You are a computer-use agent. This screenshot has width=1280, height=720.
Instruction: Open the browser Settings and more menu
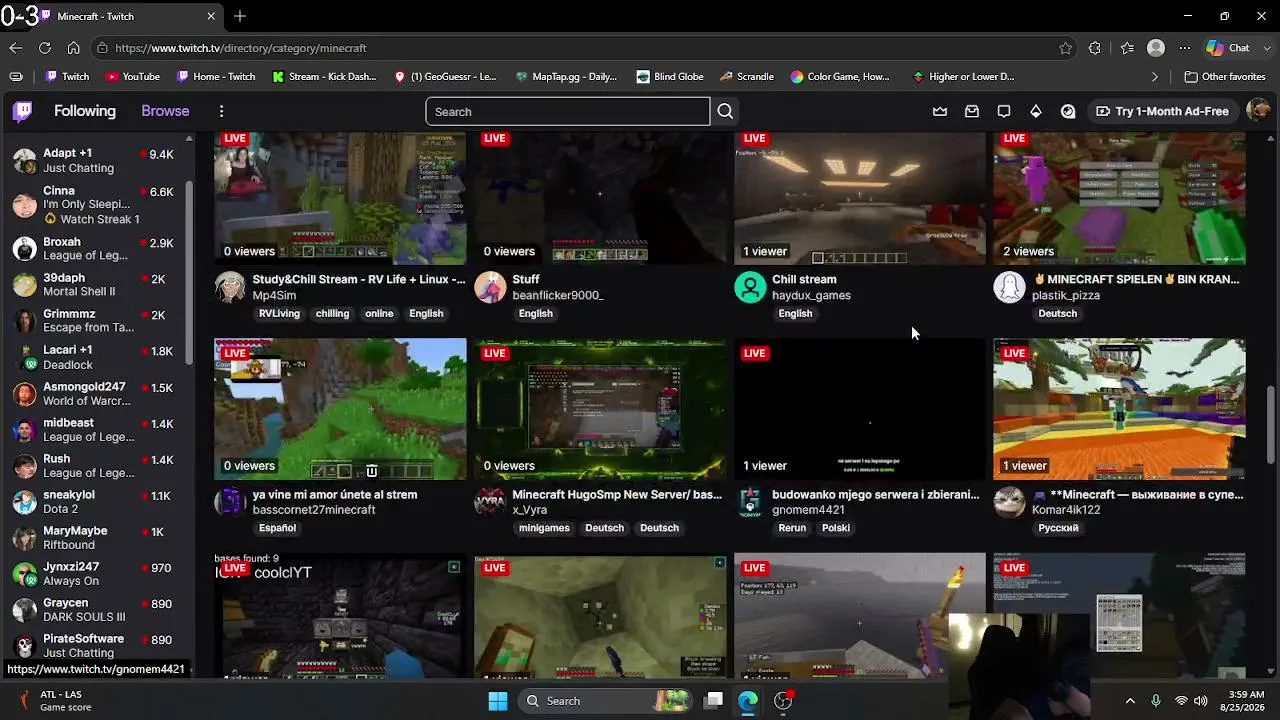point(1185,48)
